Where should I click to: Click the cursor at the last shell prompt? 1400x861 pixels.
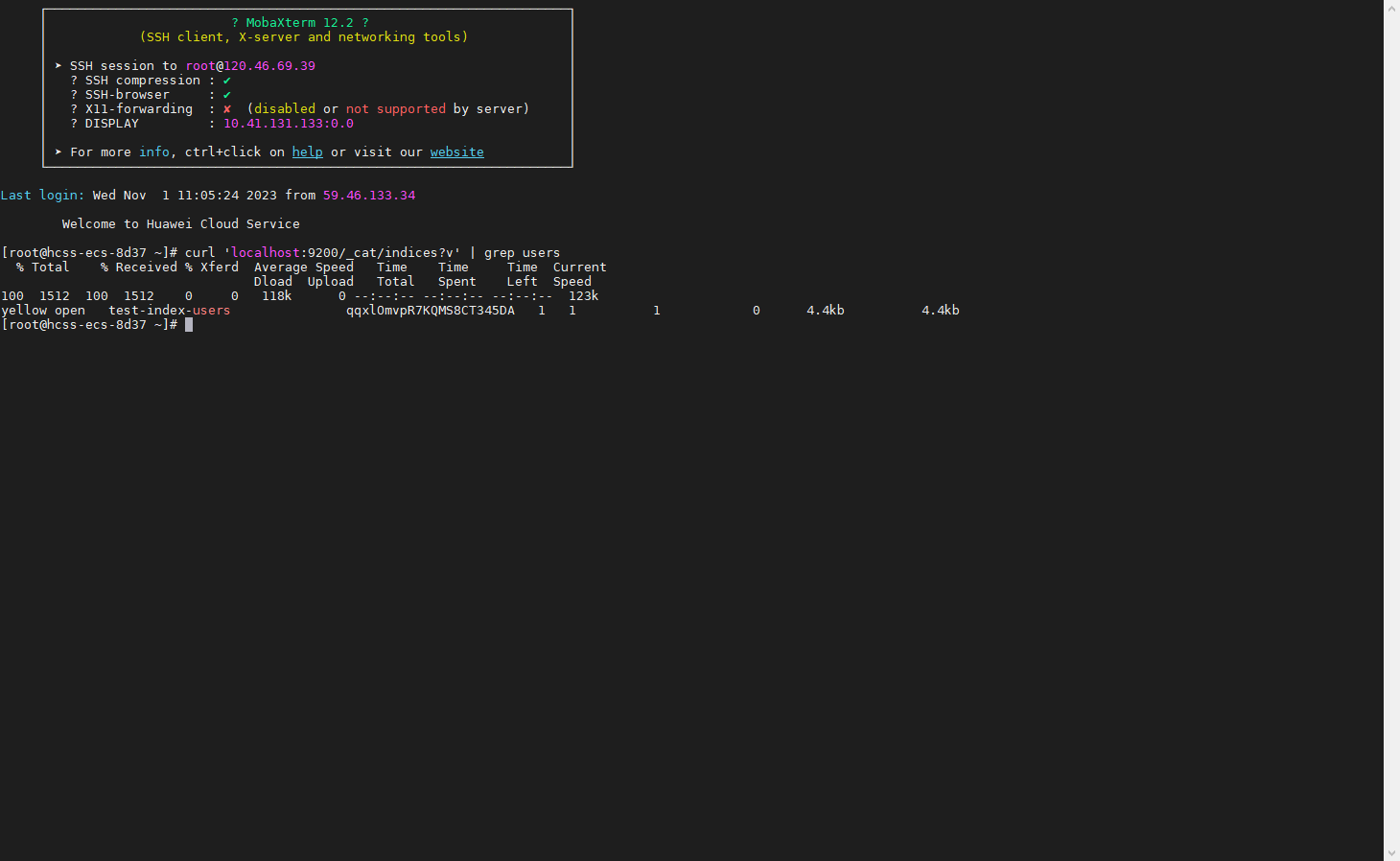coord(189,325)
